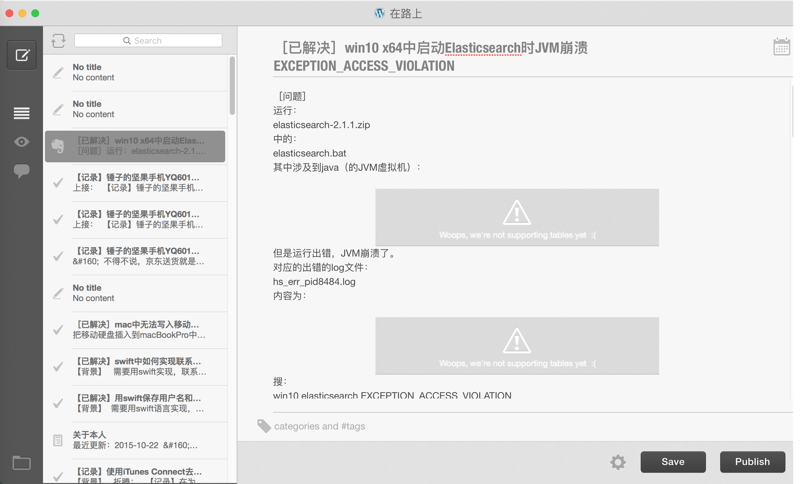This screenshot has height=484, width=800.
Task: Select the post with preview '不得不说，京东送货'
Action: pyautogui.click(x=135, y=257)
